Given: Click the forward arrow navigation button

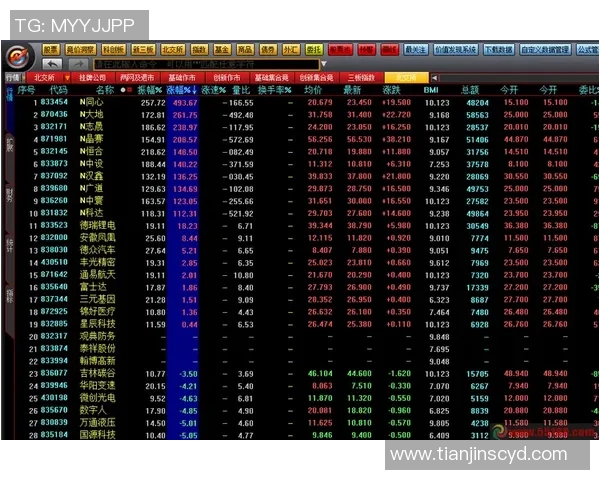Looking at the screenshot, I should 78,64.
